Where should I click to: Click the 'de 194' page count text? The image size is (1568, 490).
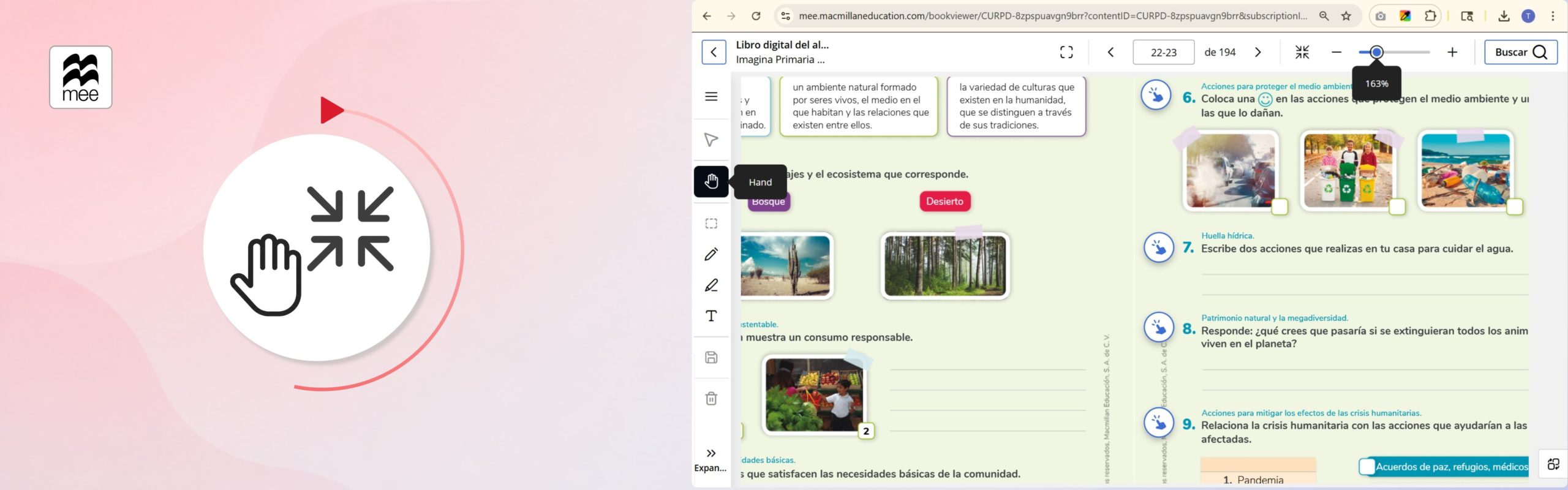(1220, 52)
